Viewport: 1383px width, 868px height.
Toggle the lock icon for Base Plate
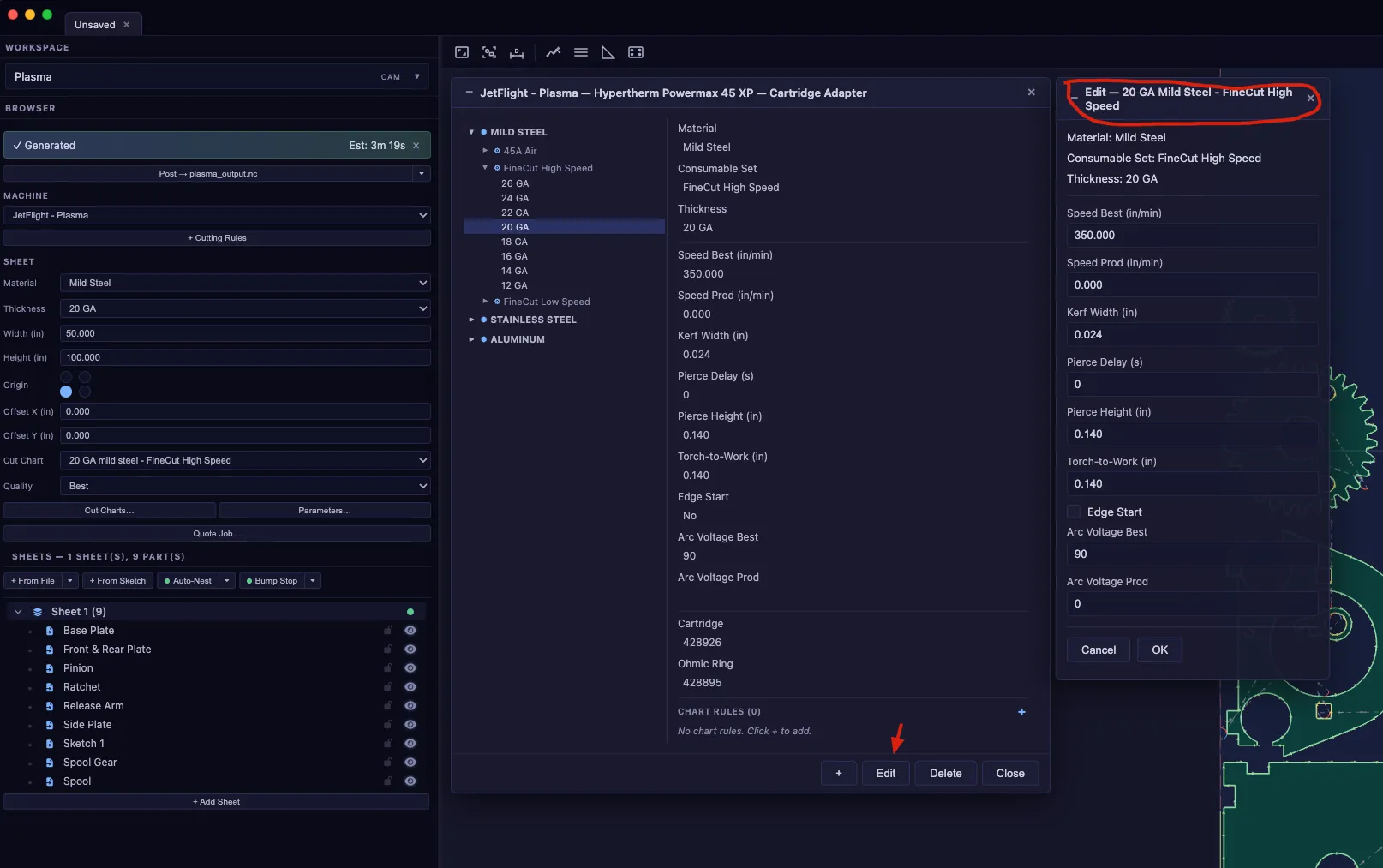pyautogui.click(x=388, y=631)
